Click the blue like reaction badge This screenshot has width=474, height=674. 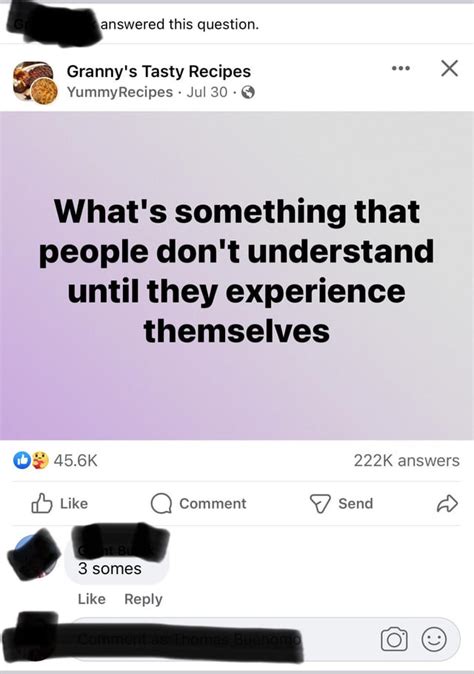(21, 460)
